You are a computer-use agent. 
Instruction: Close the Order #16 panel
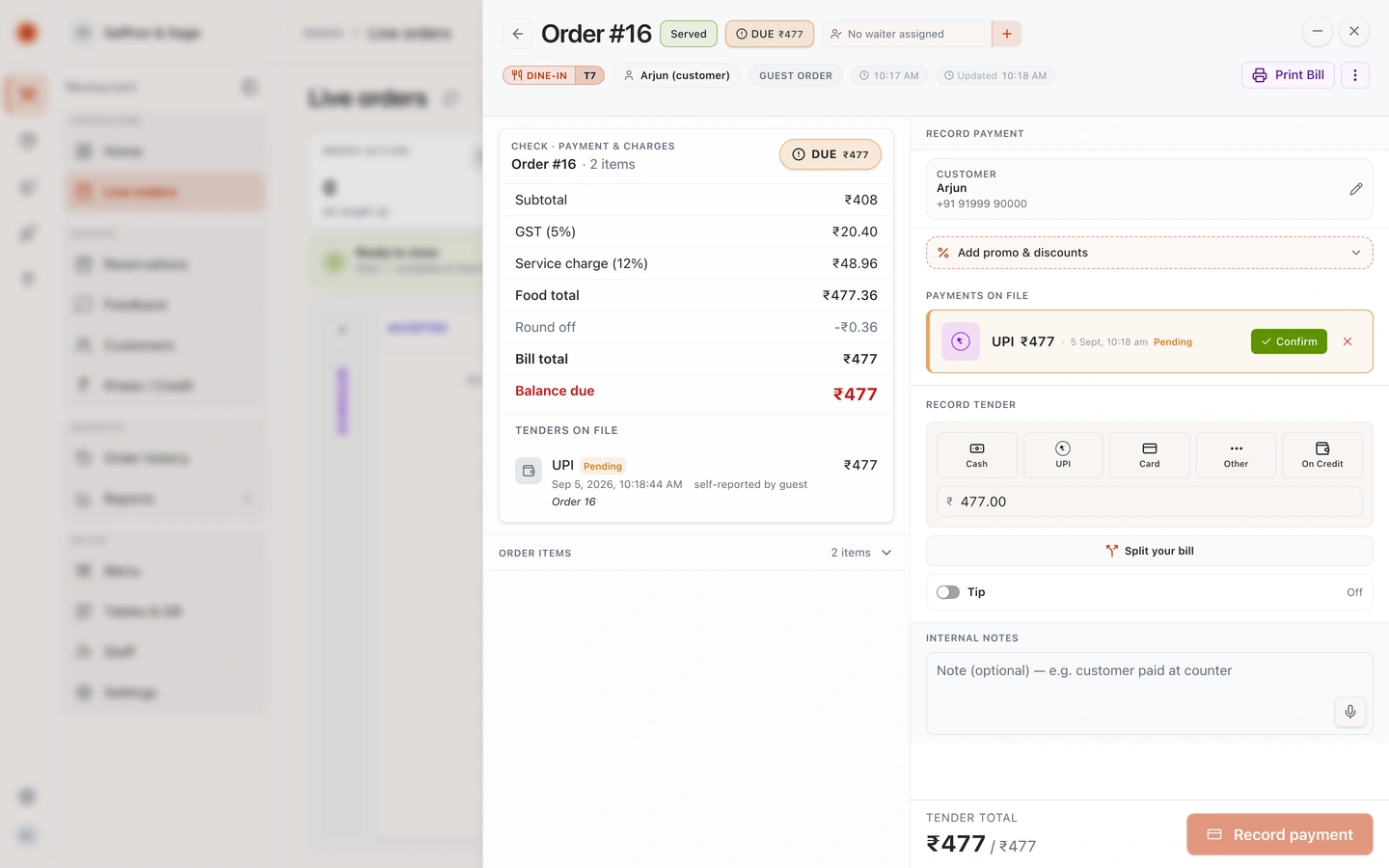[x=1354, y=32]
